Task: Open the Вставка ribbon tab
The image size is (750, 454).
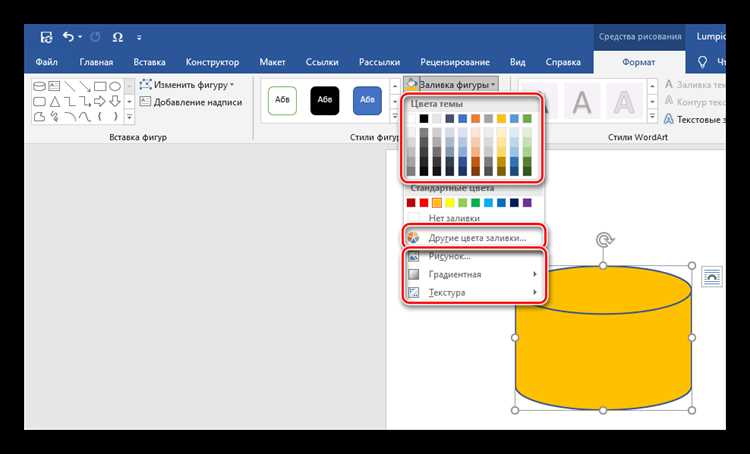Action: click(x=149, y=62)
